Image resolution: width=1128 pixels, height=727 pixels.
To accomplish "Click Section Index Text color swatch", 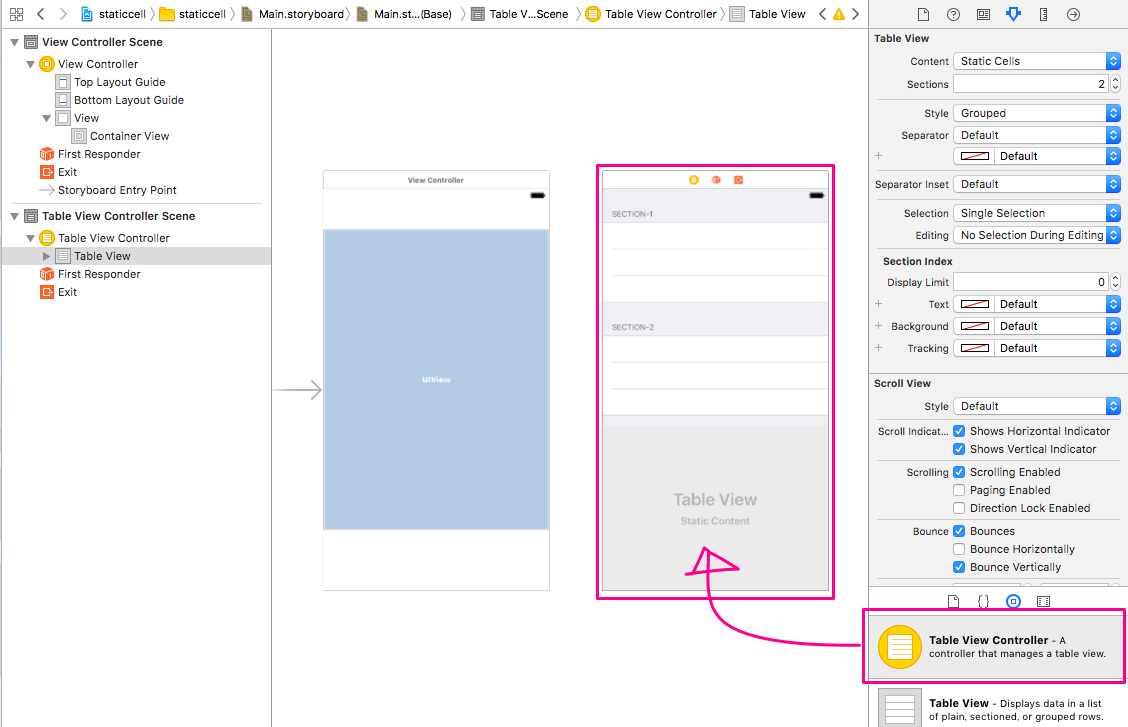I will [x=975, y=304].
